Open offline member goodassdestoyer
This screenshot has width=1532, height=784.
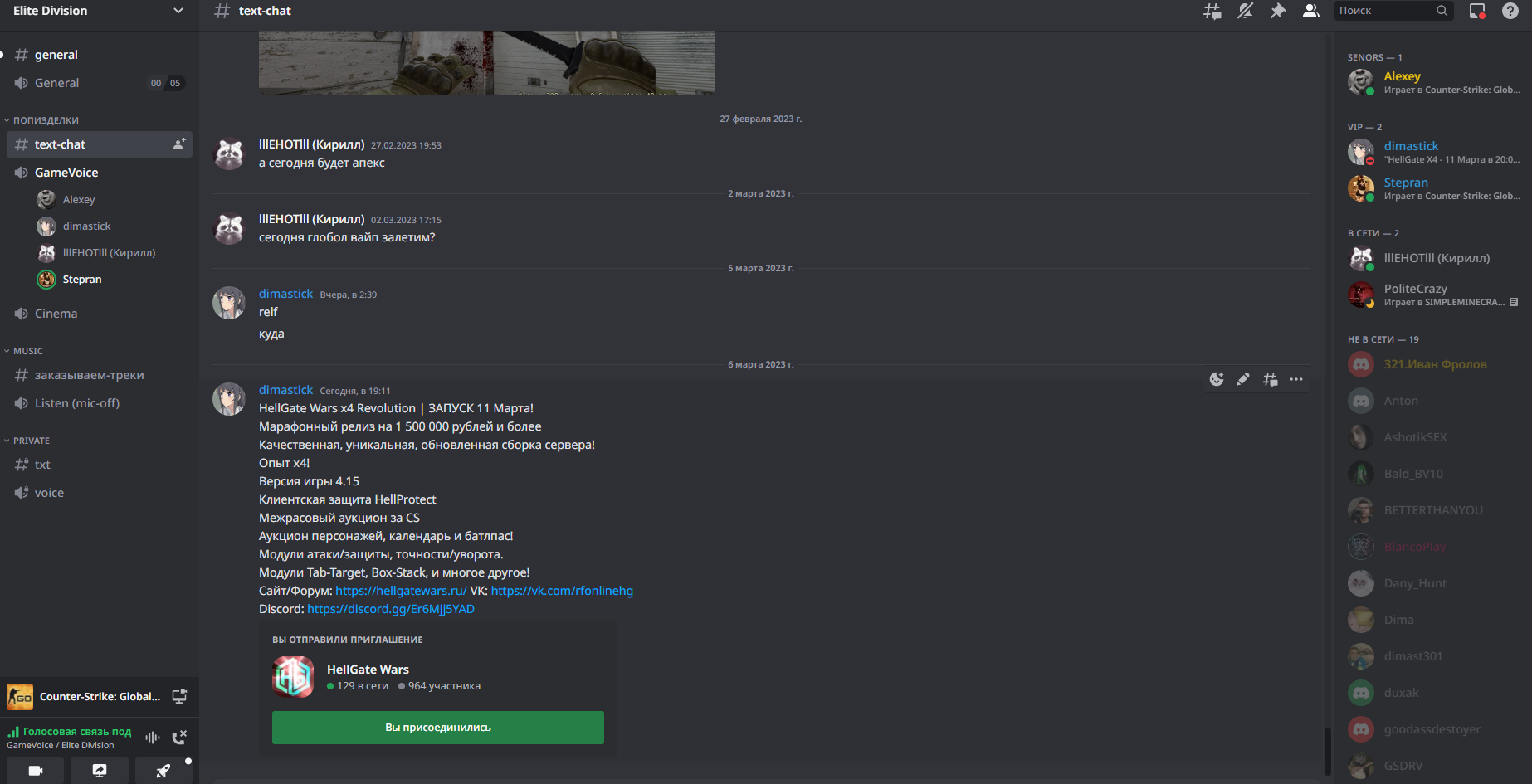pyautogui.click(x=1433, y=728)
